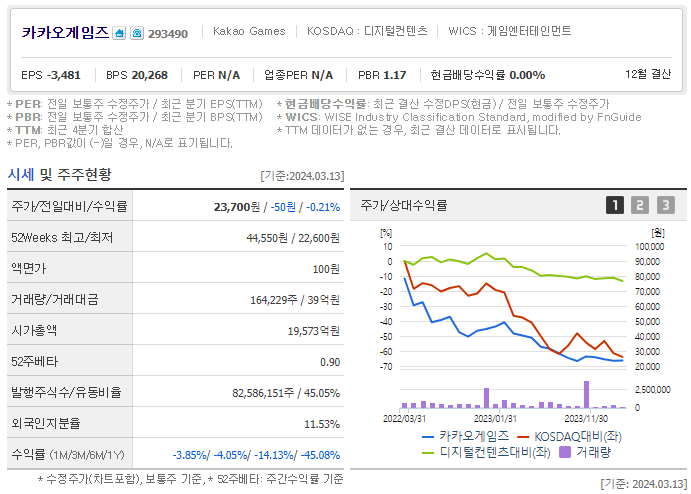Click the BPS 20,268 value

point(137,75)
